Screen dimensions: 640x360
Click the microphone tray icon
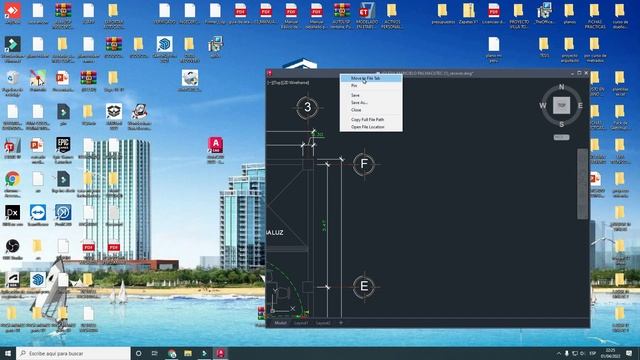pyautogui.click(x=567, y=353)
